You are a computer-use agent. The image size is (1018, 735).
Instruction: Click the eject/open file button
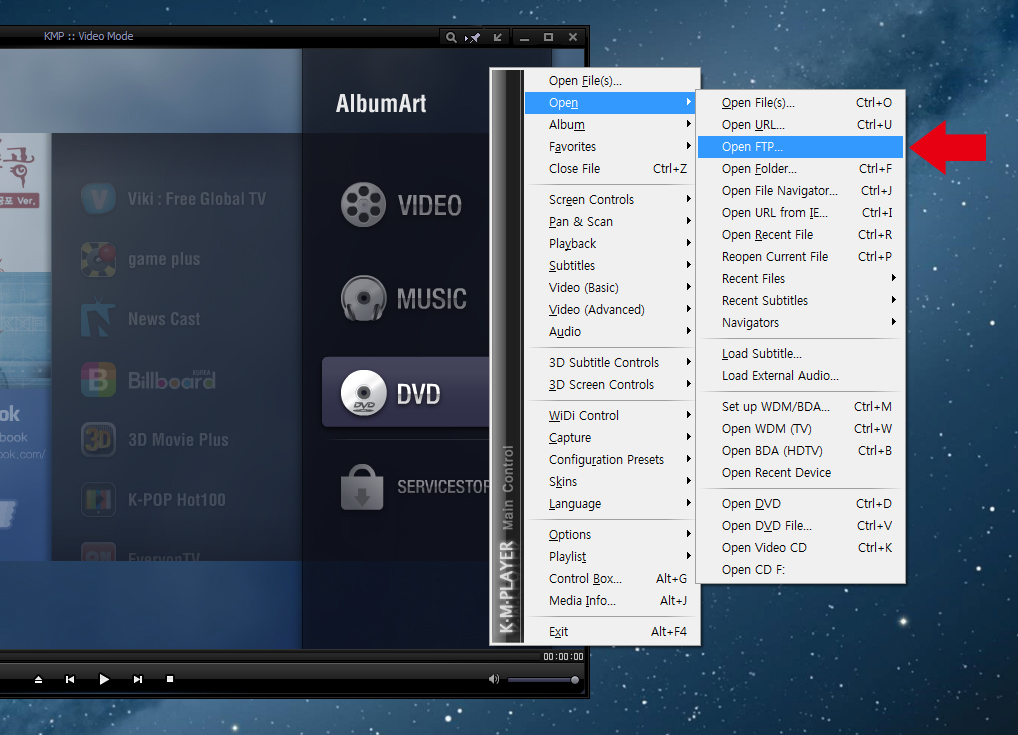click(x=38, y=679)
